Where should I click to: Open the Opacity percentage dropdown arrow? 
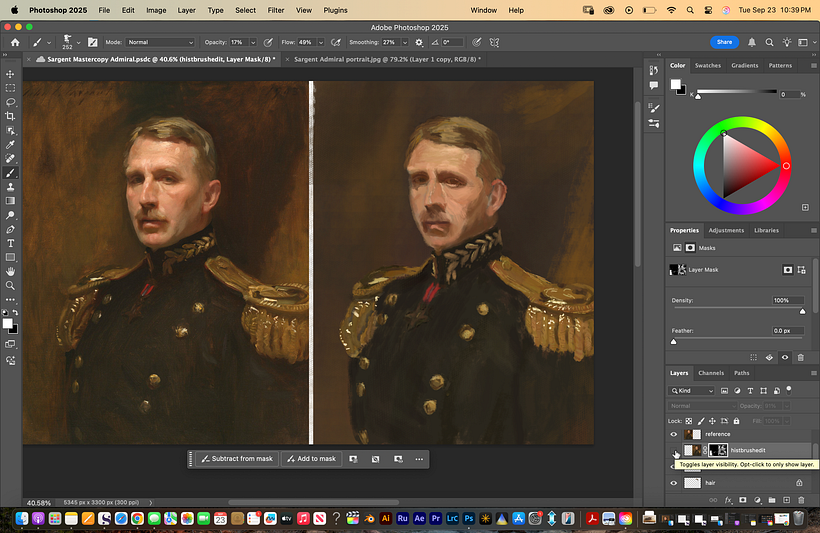pos(253,42)
